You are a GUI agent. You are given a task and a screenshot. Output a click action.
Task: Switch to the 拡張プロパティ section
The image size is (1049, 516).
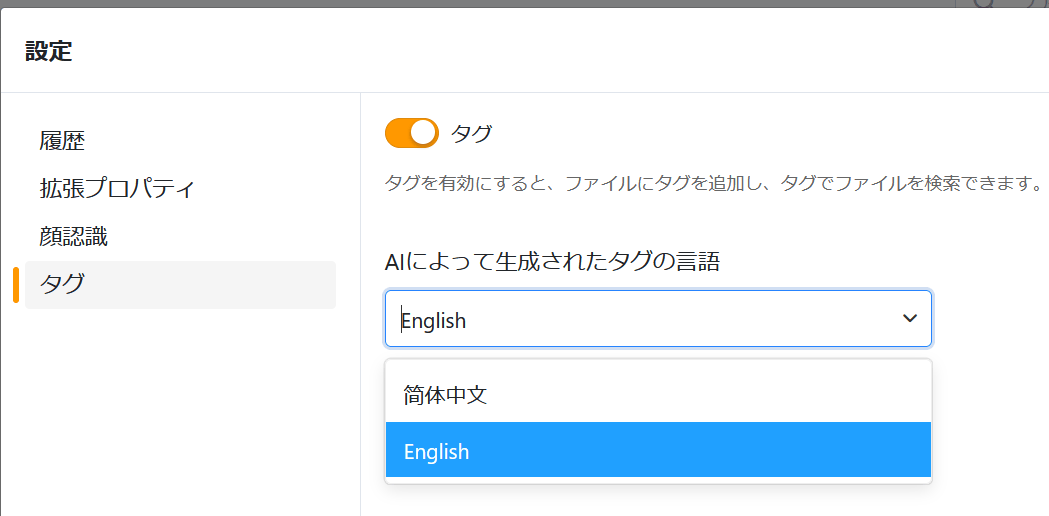[x=117, y=188]
